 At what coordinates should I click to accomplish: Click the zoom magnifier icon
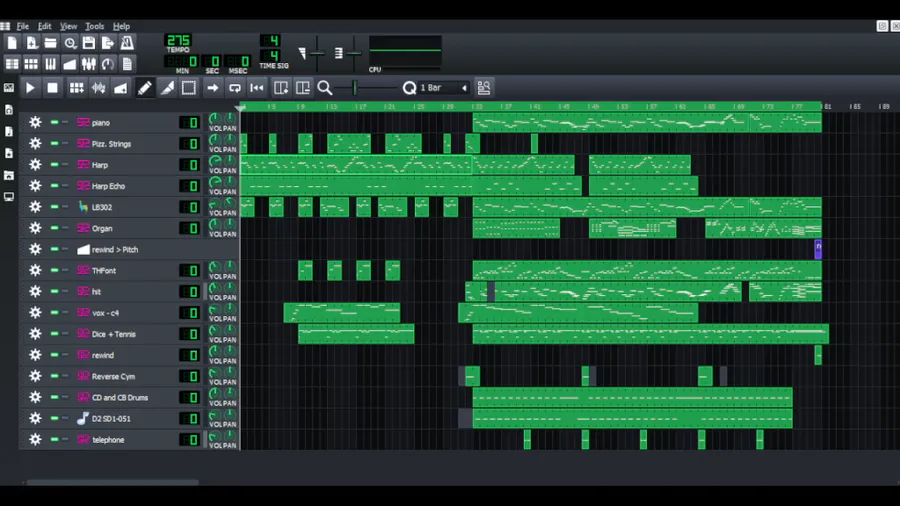tap(325, 88)
